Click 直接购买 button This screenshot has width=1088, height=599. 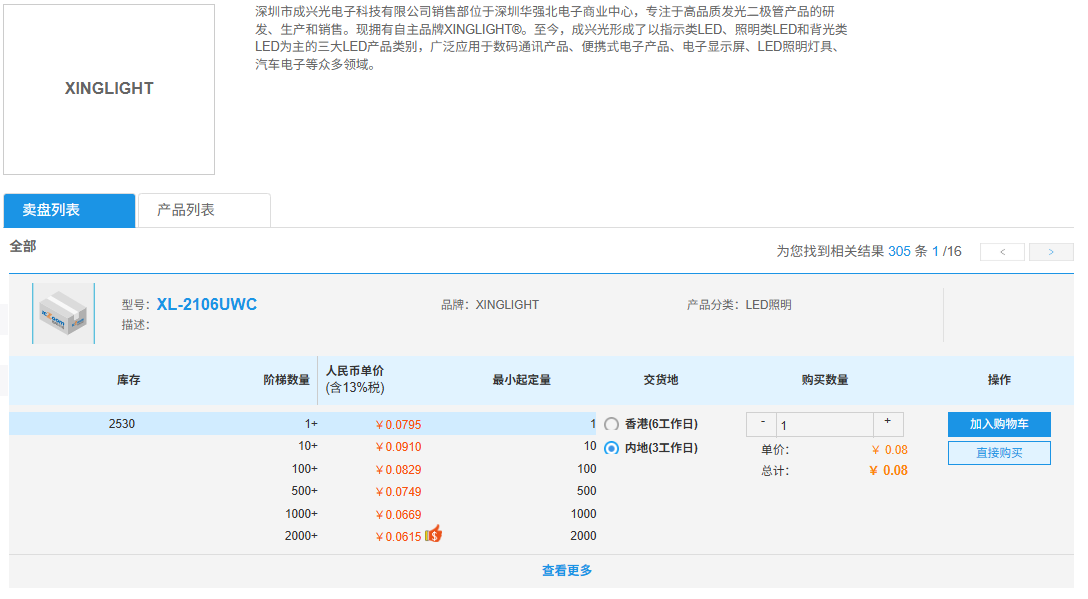click(x=999, y=453)
